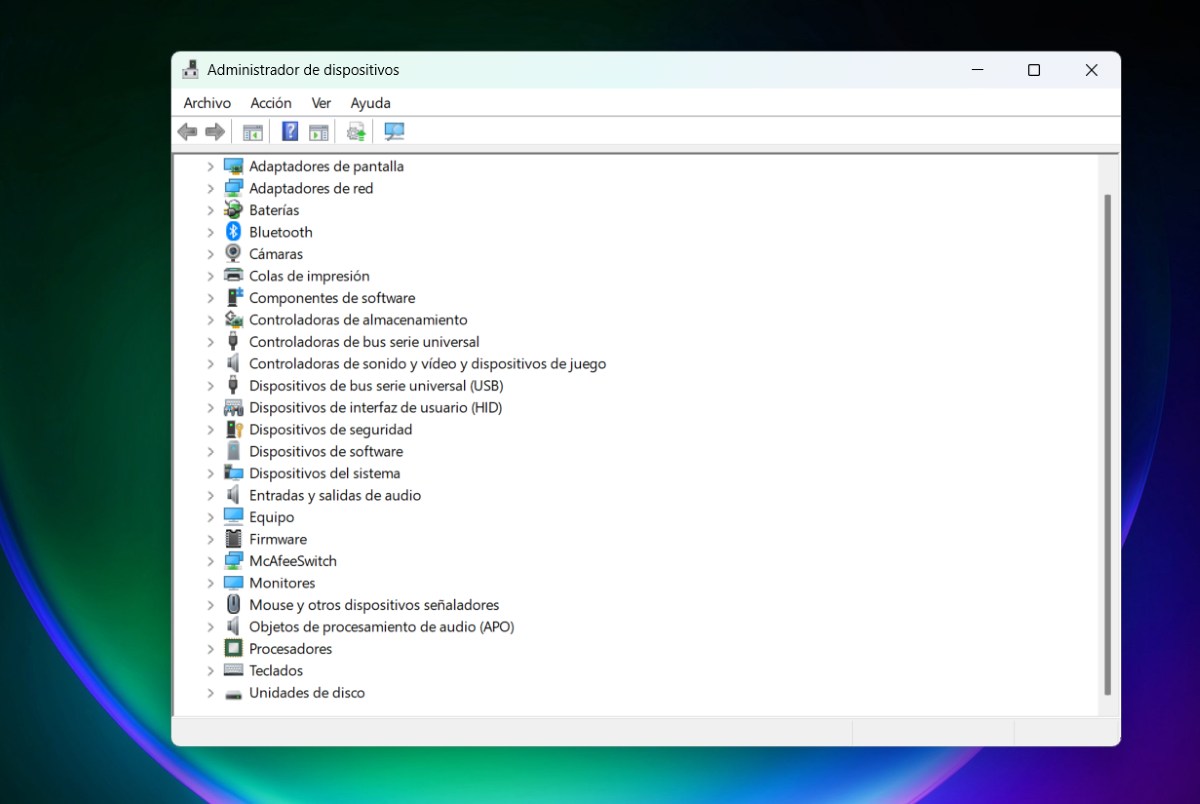Expand the Unidades de disco node

tap(210, 693)
